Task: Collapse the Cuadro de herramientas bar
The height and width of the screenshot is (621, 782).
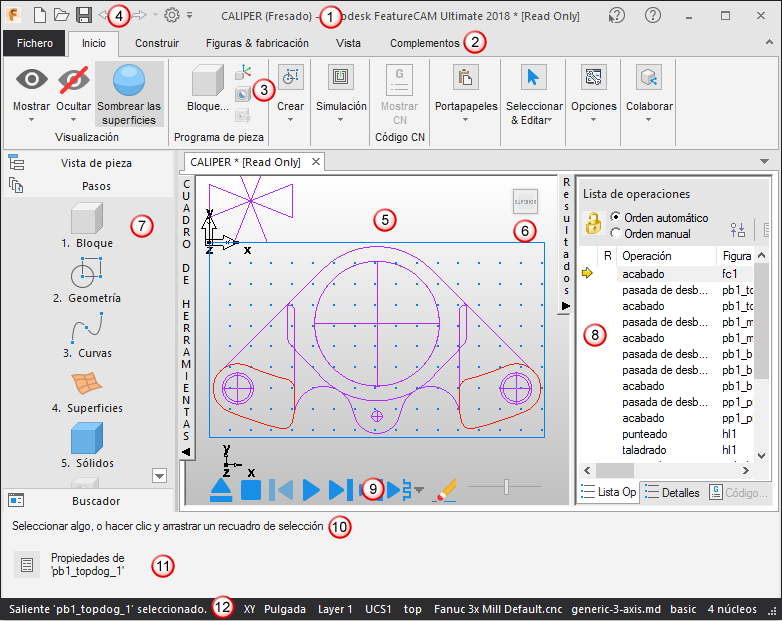Action: pyautogui.click(x=186, y=452)
